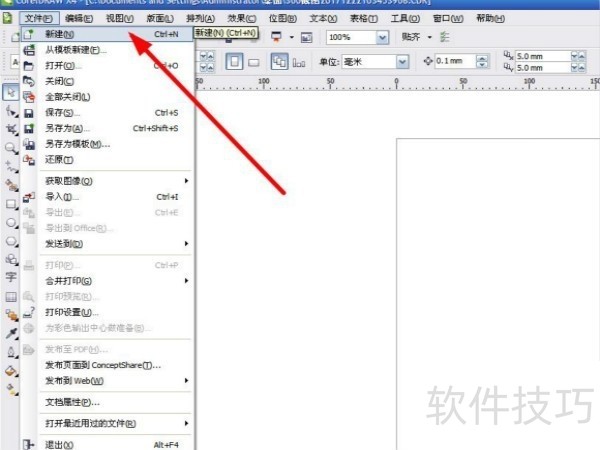Select the Text tool (字)

click(x=10, y=276)
